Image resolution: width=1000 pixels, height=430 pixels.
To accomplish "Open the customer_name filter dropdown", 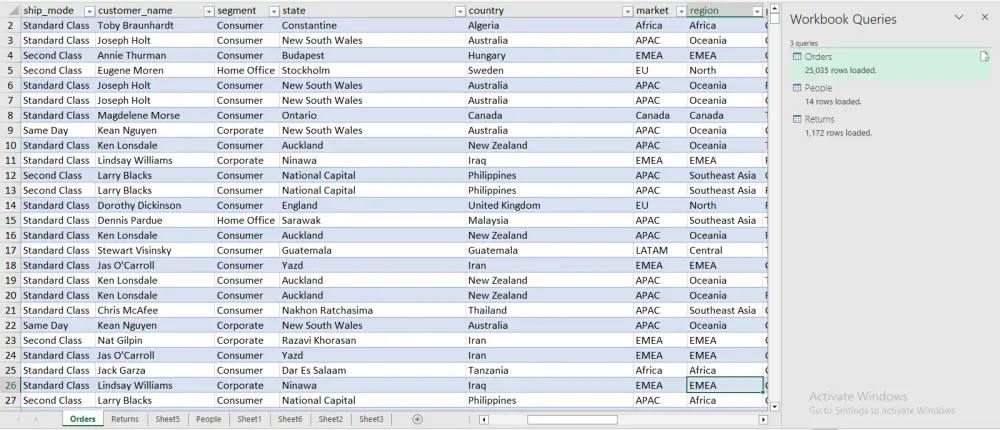I will pos(208,11).
